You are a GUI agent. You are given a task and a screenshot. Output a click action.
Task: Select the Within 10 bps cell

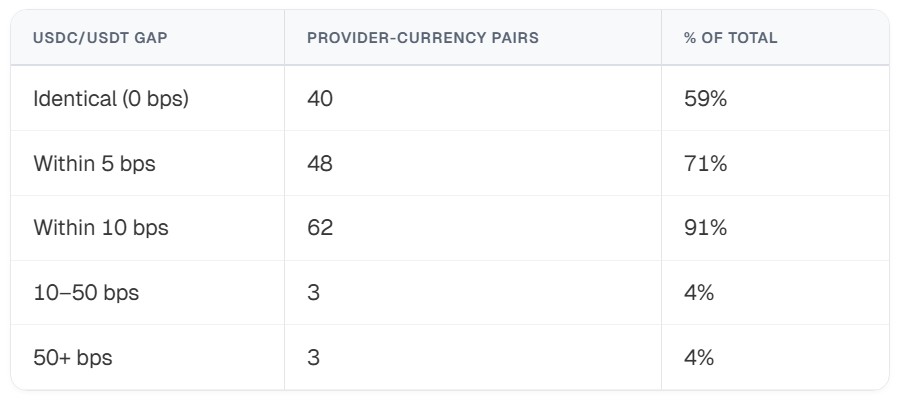pos(101,227)
